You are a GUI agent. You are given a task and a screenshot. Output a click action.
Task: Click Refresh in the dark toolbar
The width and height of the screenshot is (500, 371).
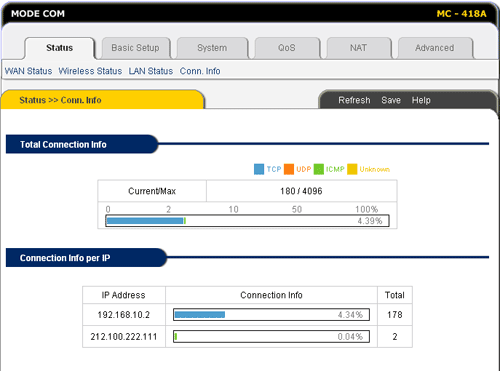coord(354,100)
